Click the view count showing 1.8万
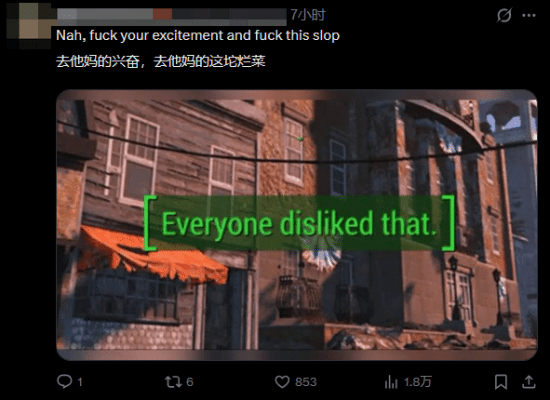 point(417,382)
